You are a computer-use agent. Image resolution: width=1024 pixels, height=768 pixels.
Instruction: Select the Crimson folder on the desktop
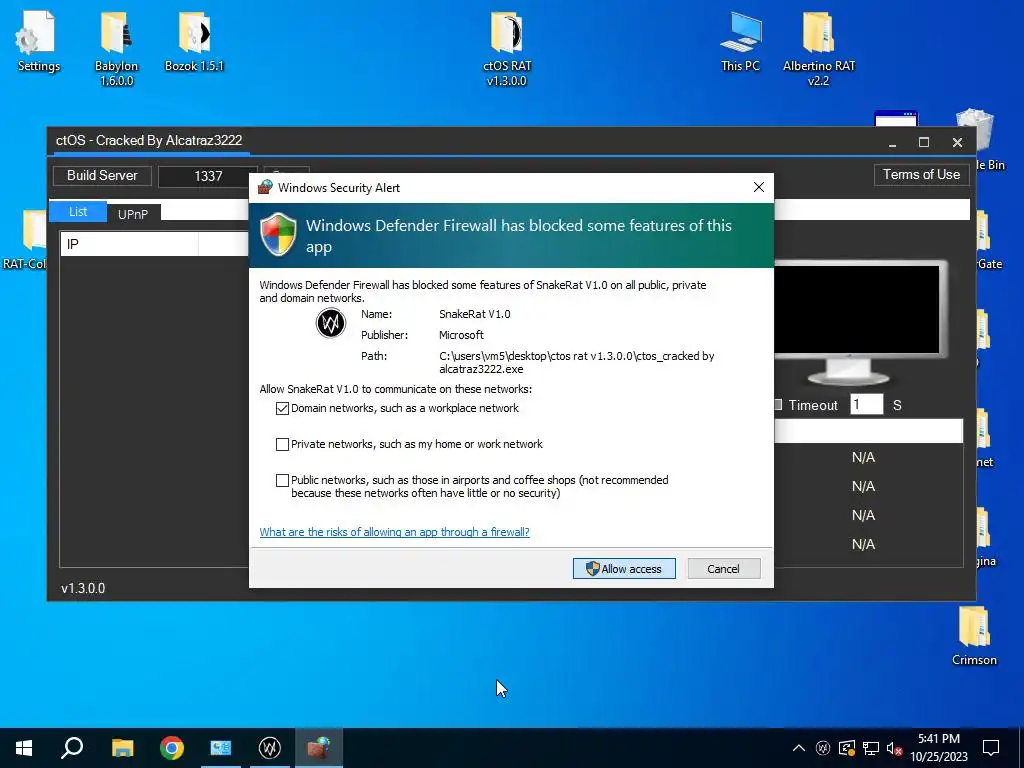click(974, 636)
